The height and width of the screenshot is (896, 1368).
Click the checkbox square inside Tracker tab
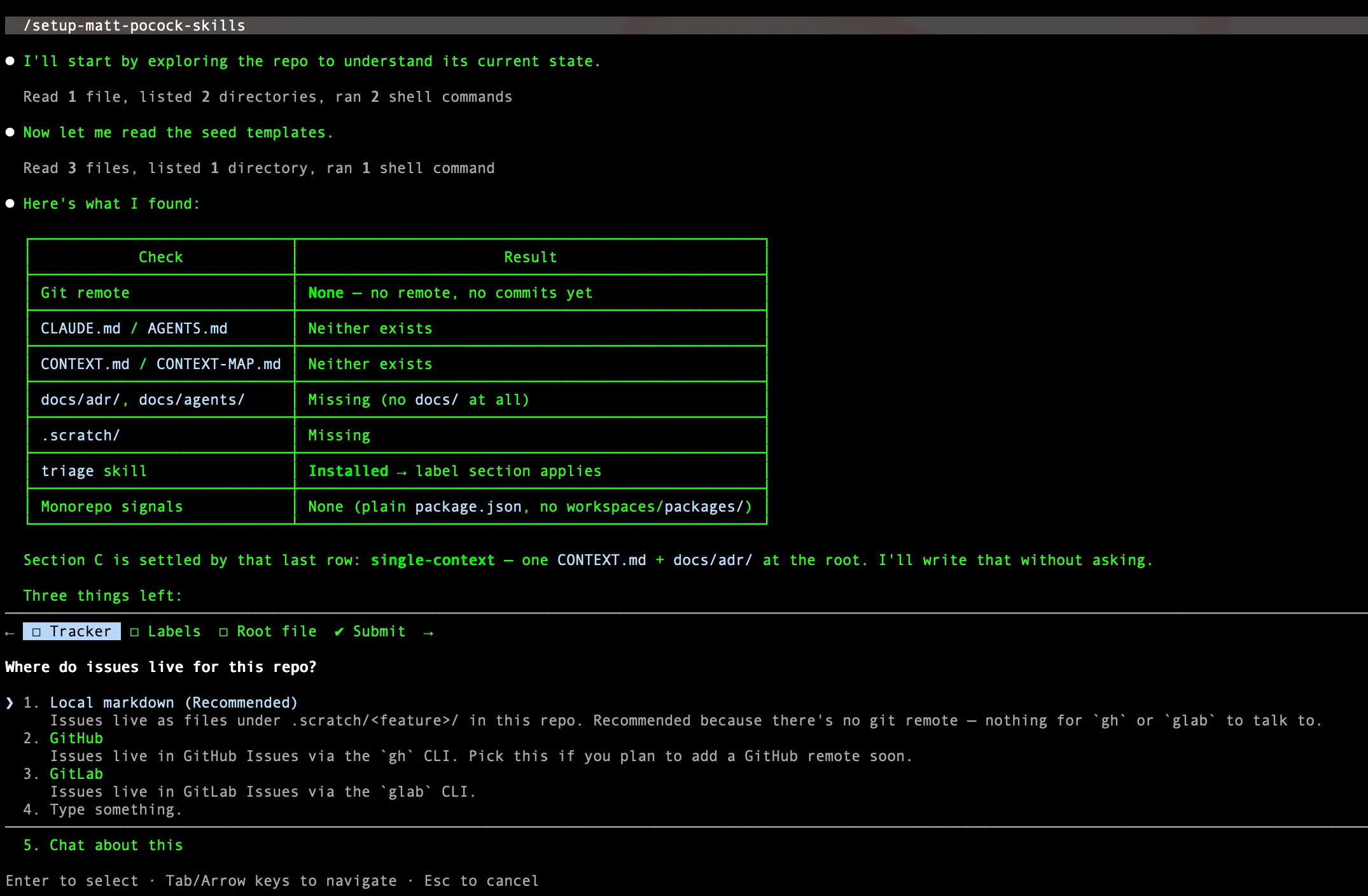(36, 632)
